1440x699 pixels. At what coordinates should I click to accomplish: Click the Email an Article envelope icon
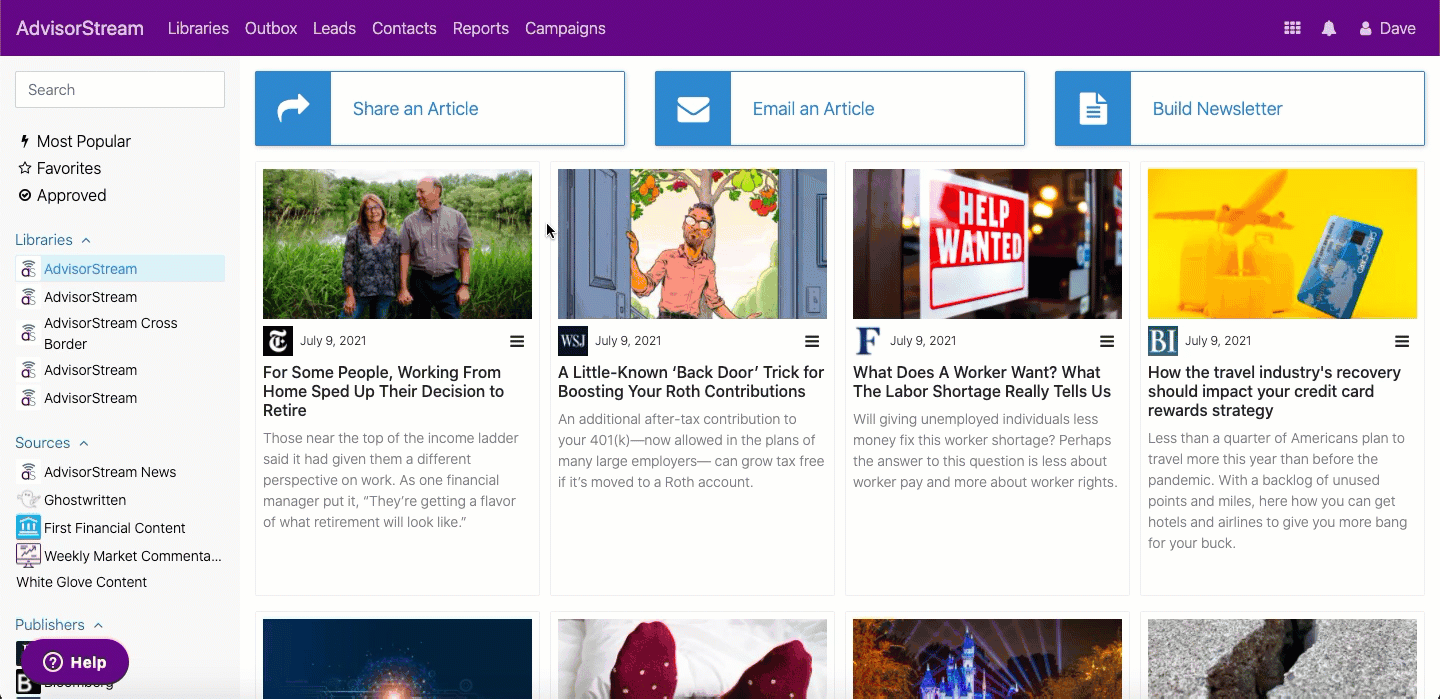coord(693,108)
